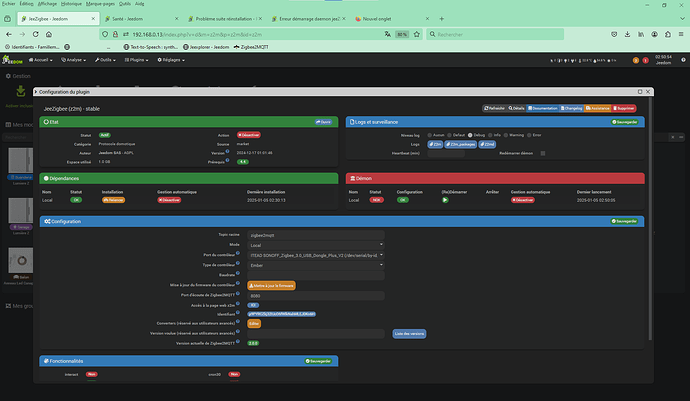Open site security shield icon in address bar
The height and width of the screenshot is (401, 690).
pyautogui.click(x=105, y=34)
